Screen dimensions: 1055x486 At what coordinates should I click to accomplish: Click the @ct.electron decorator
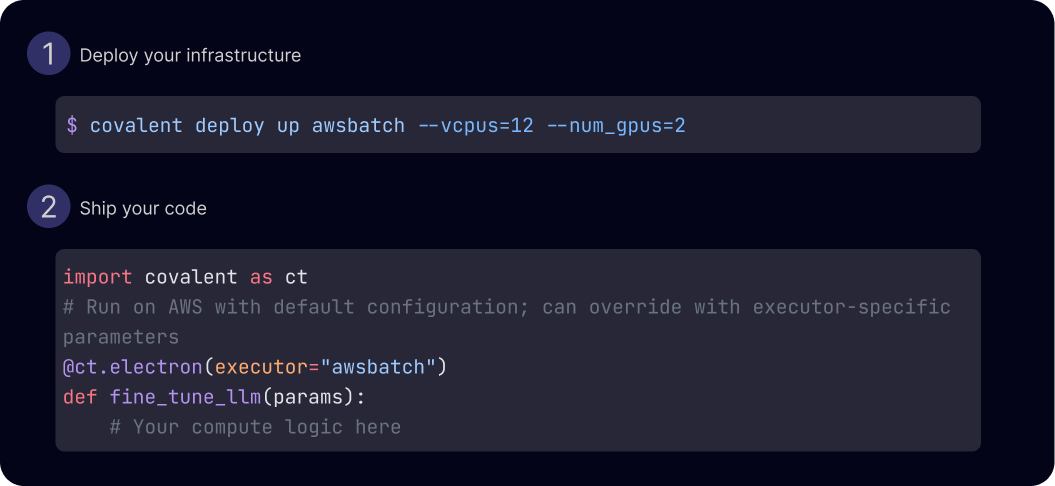click(x=133, y=367)
